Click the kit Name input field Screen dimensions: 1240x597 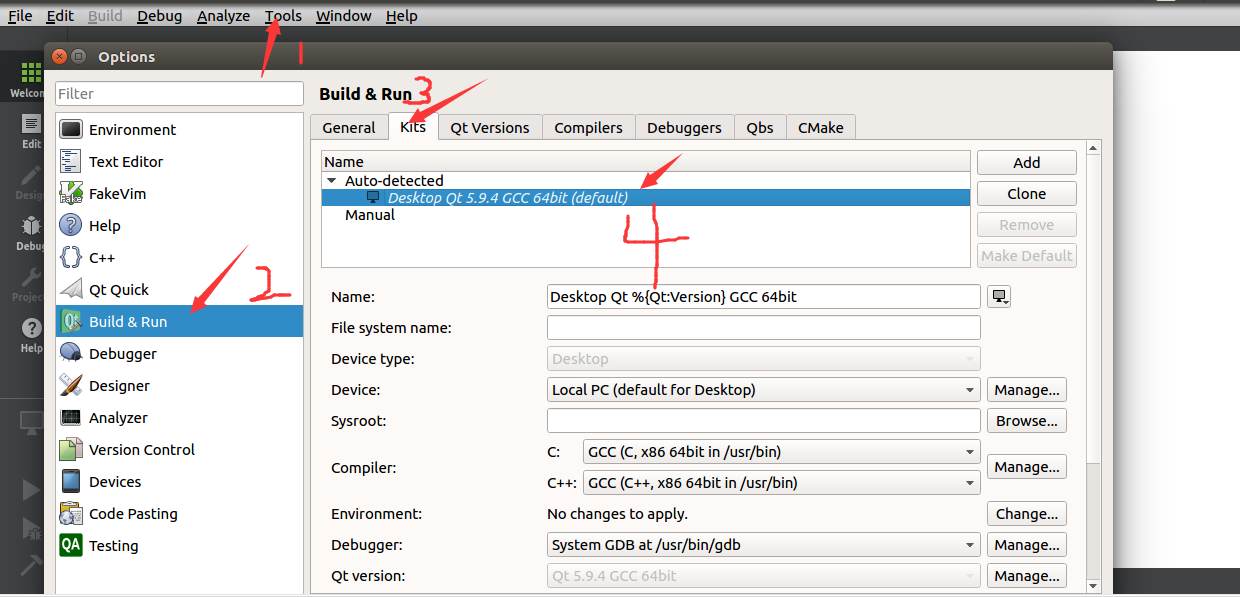[x=764, y=297]
